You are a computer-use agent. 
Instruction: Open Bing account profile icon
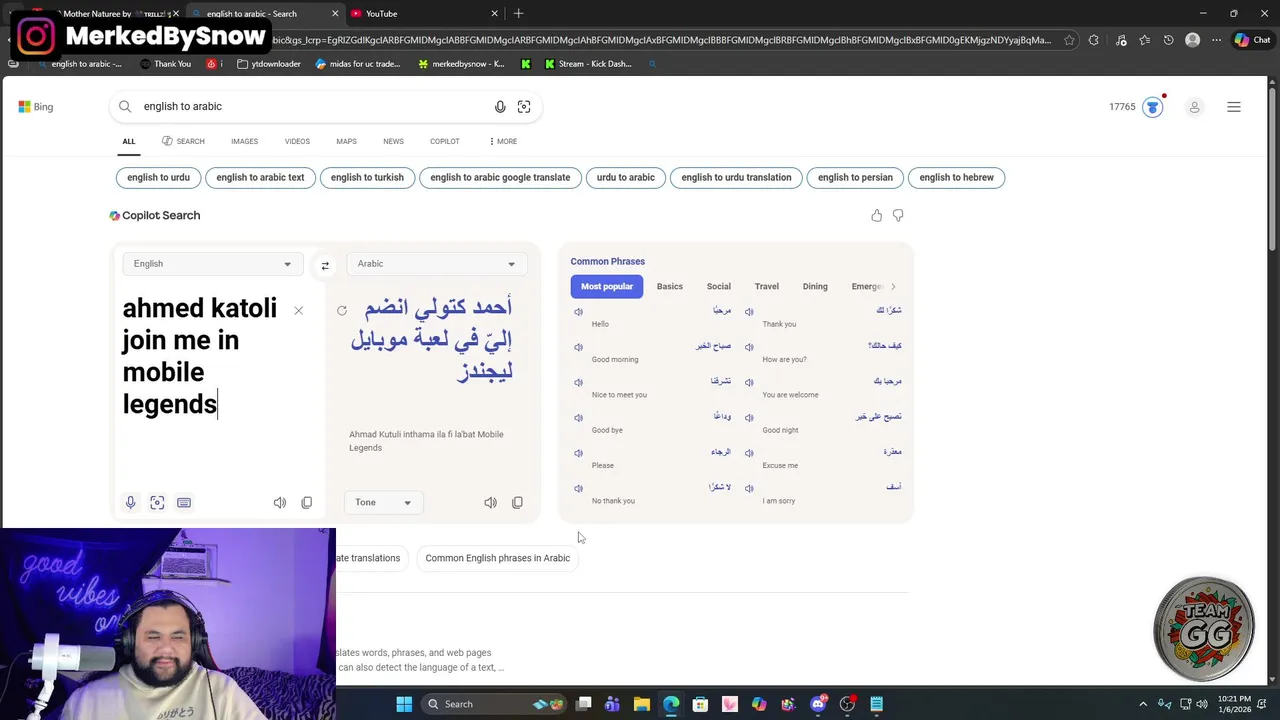(x=1194, y=107)
